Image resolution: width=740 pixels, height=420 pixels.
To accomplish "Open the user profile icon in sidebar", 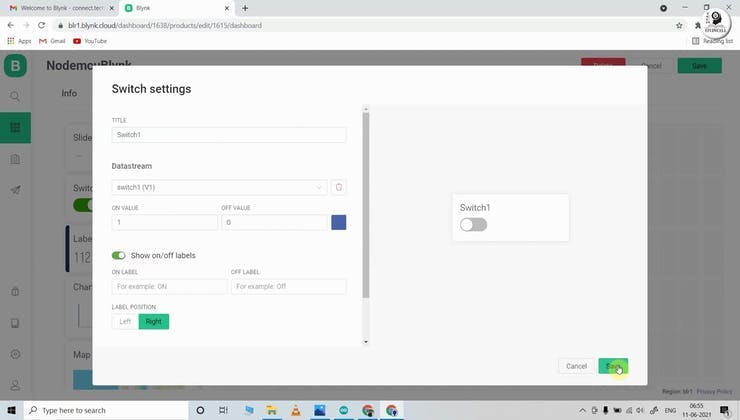I will point(15,385).
